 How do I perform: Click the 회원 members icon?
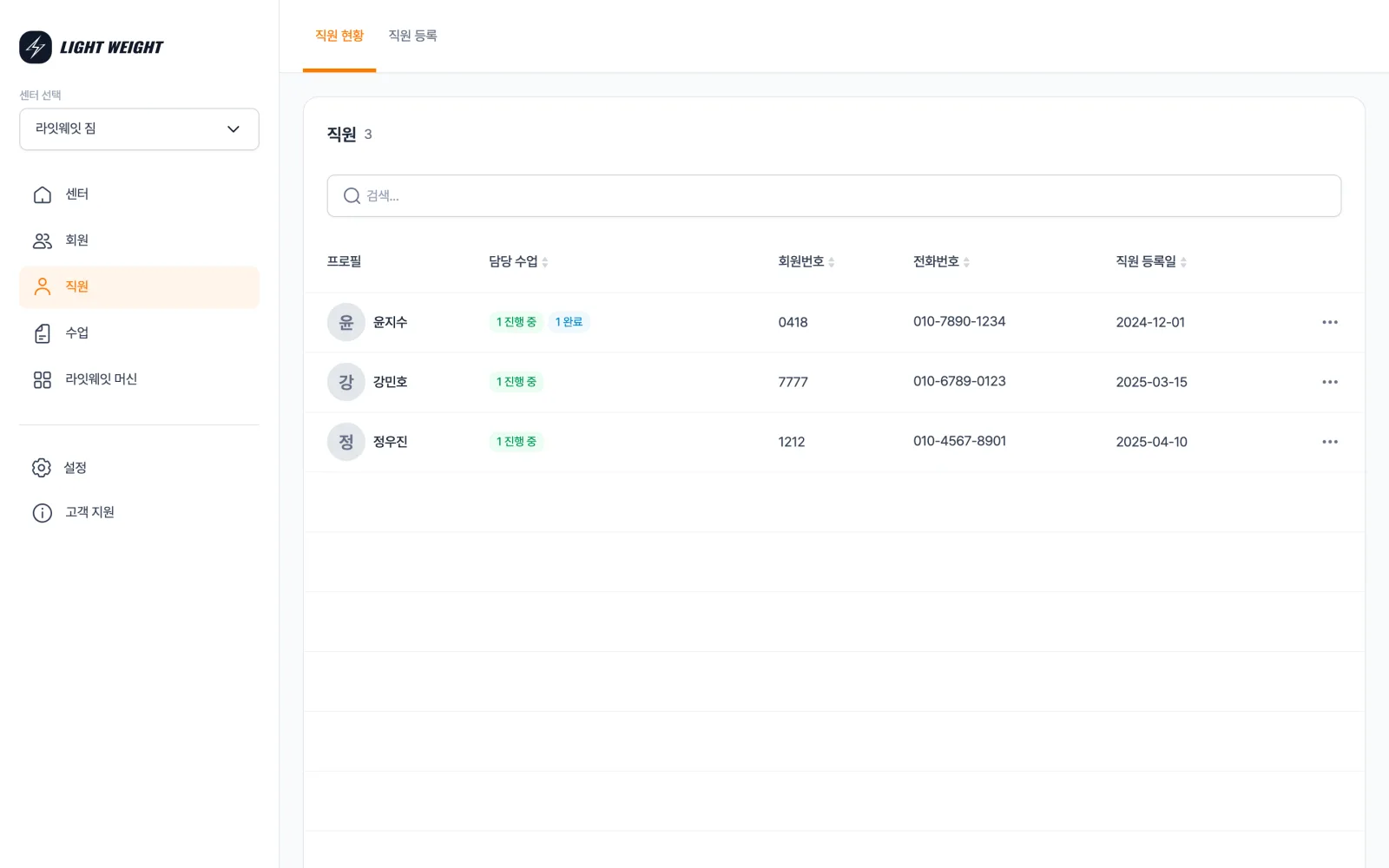pos(43,240)
